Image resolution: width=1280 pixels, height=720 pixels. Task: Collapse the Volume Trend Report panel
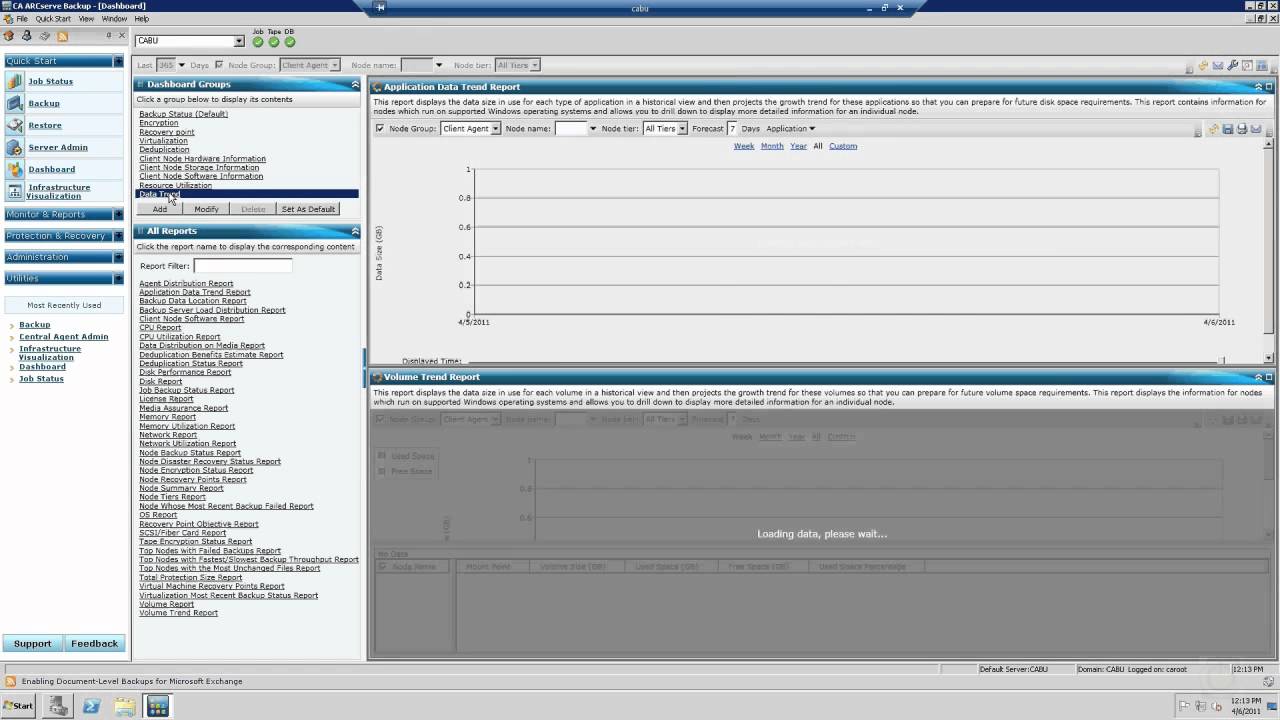pyautogui.click(x=1258, y=377)
